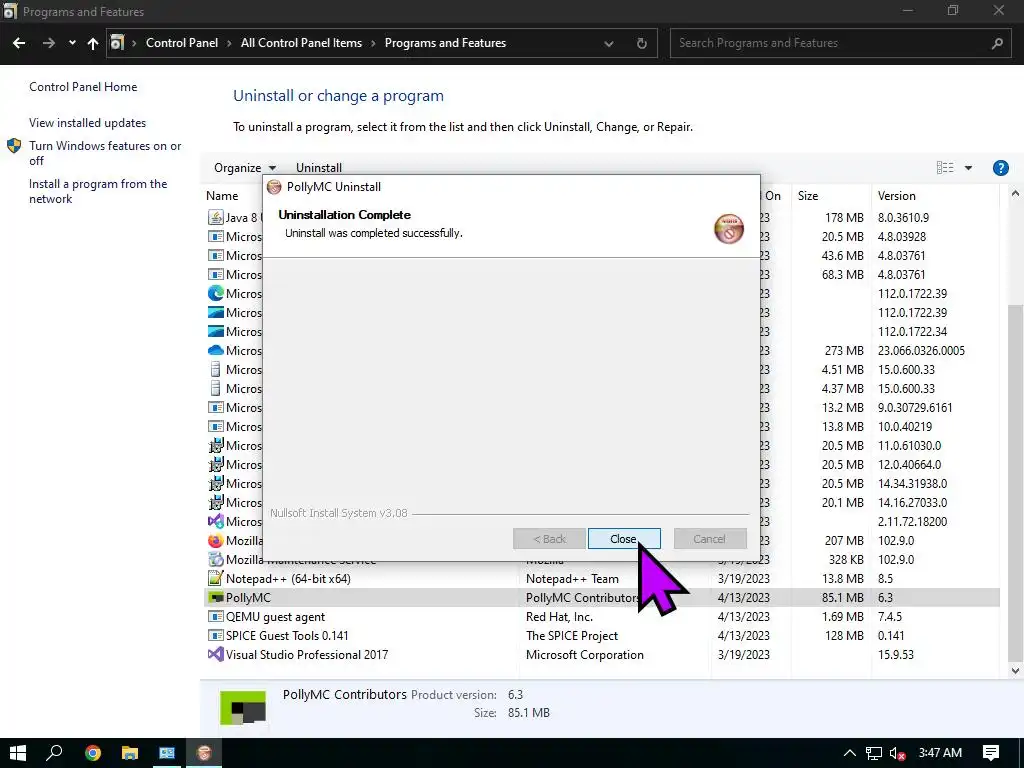Select the row with version 8.0.3610.9
The height and width of the screenshot is (768, 1024).
pyautogui.click(x=602, y=217)
